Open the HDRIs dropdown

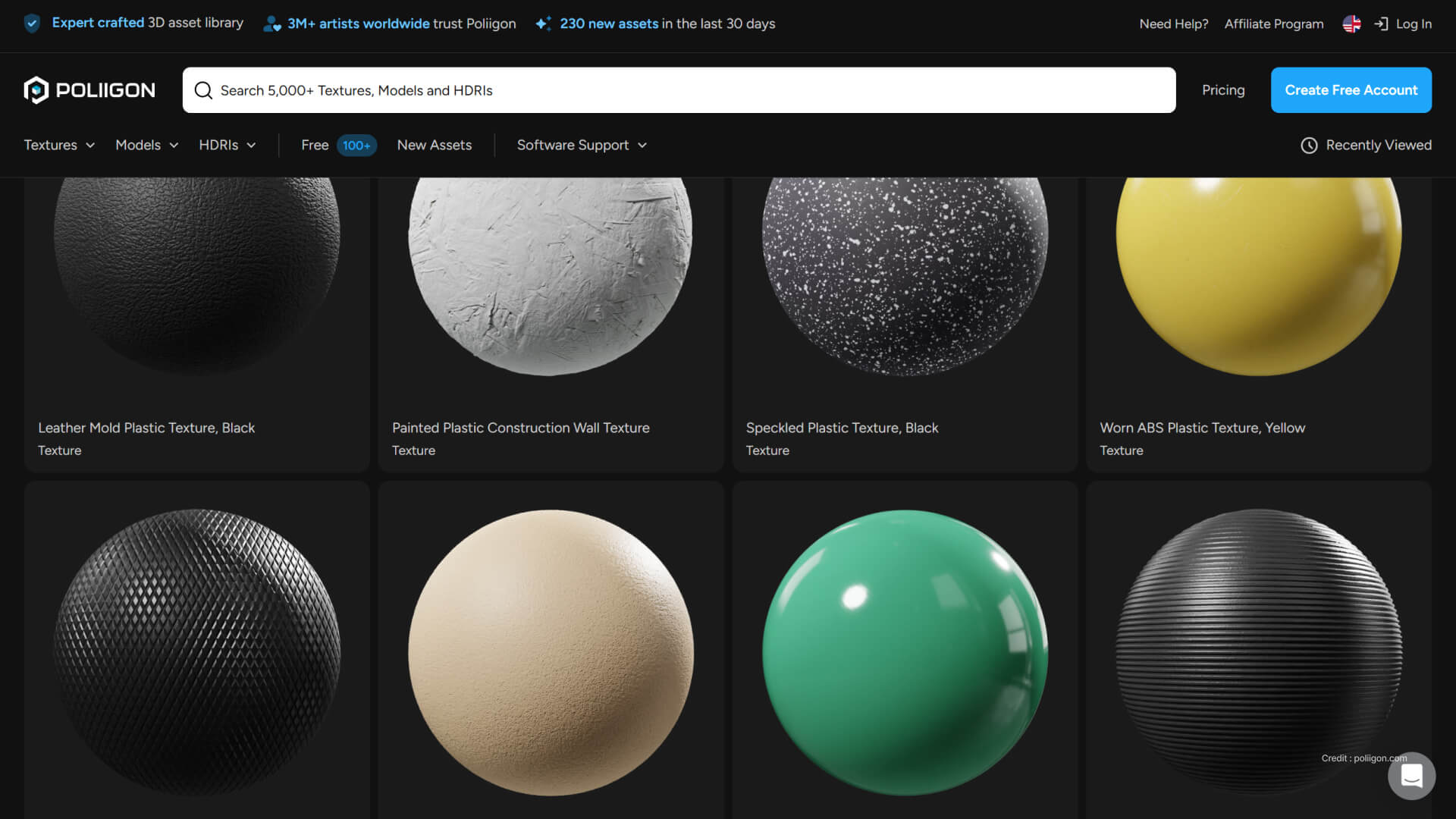point(227,145)
